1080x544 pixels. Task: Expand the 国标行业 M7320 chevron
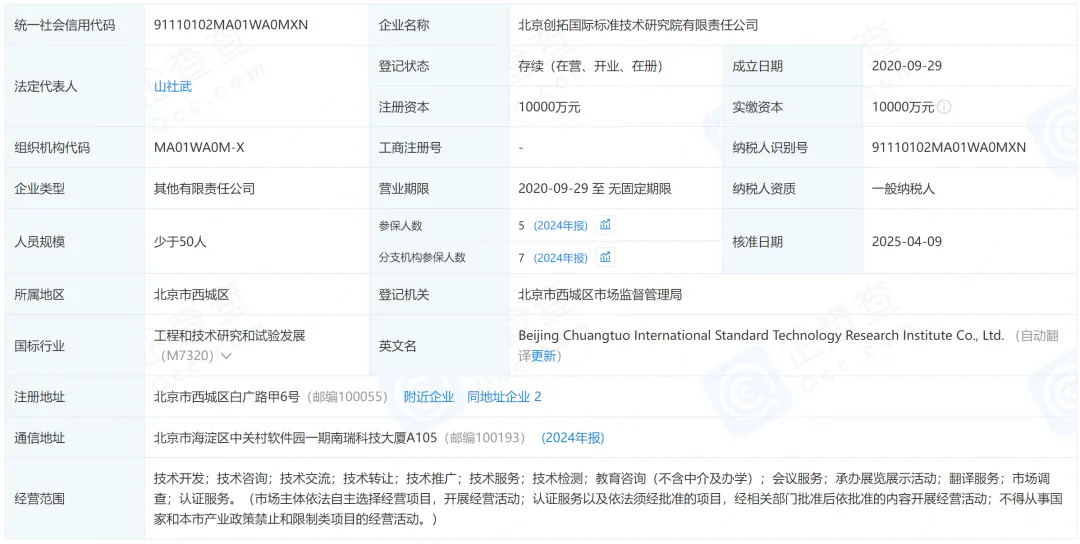[x=225, y=356]
